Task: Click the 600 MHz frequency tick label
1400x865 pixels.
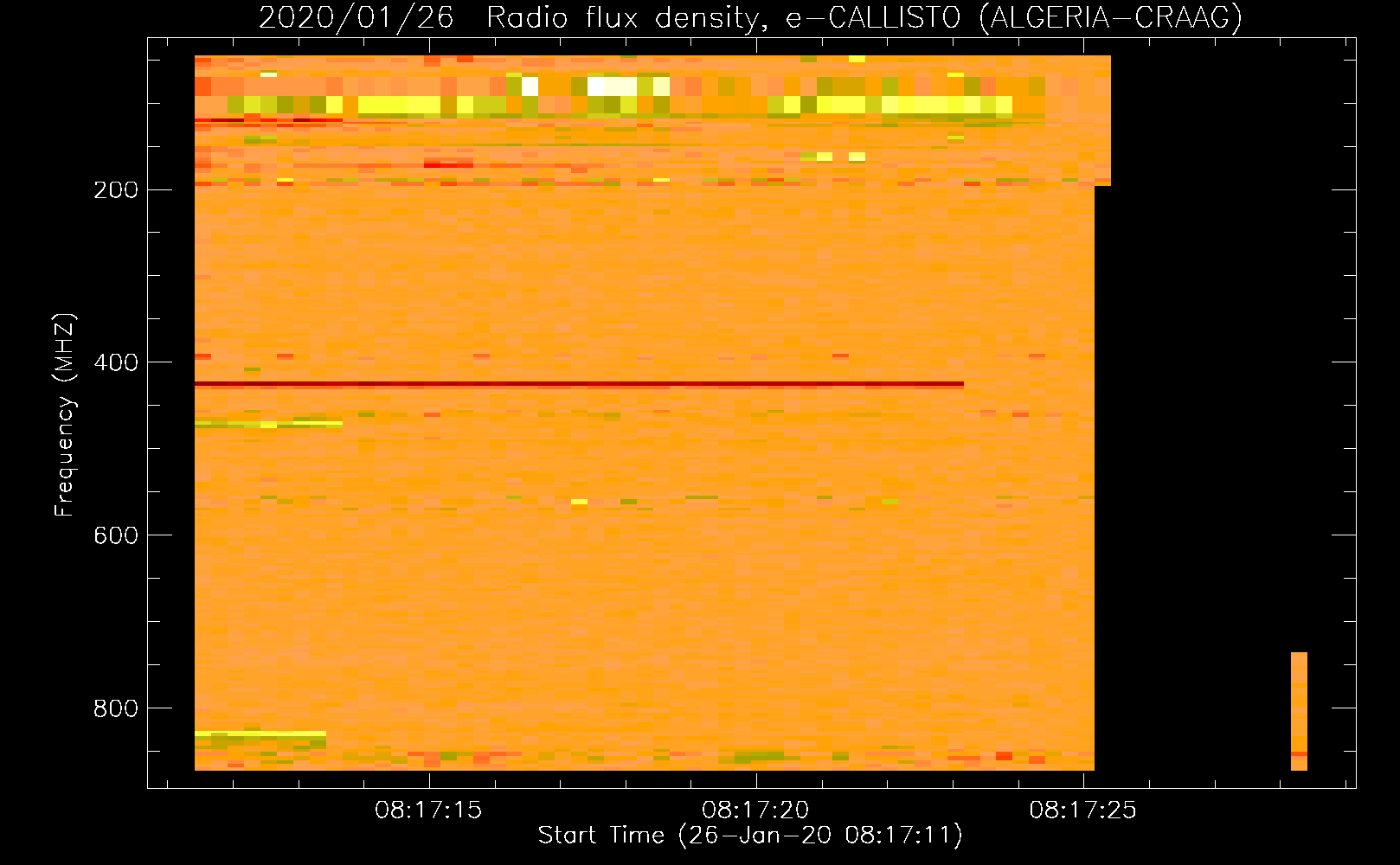Action: tap(116, 535)
